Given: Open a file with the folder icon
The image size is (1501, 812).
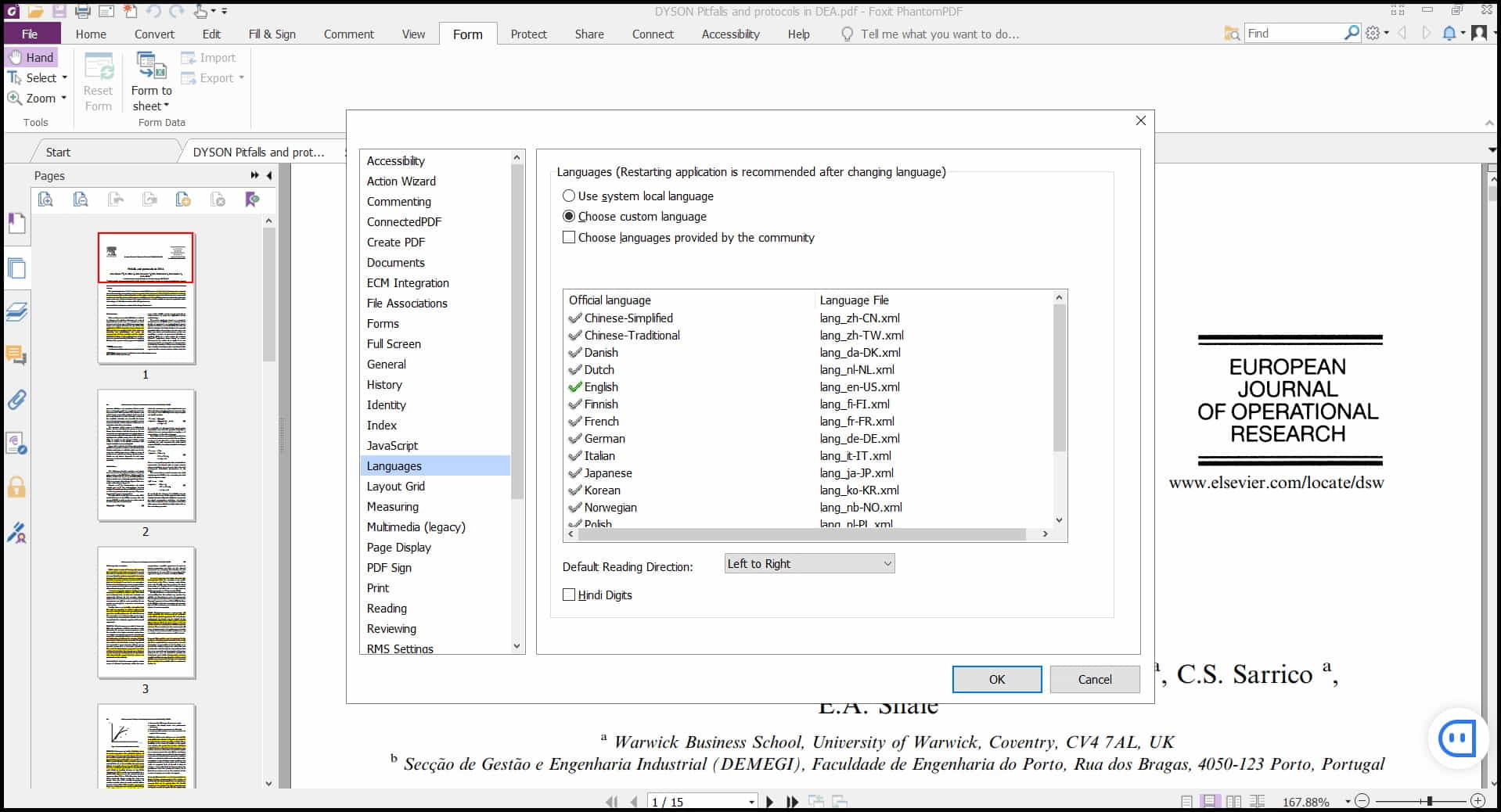Looking at the screenshot, I should point(35,11).
